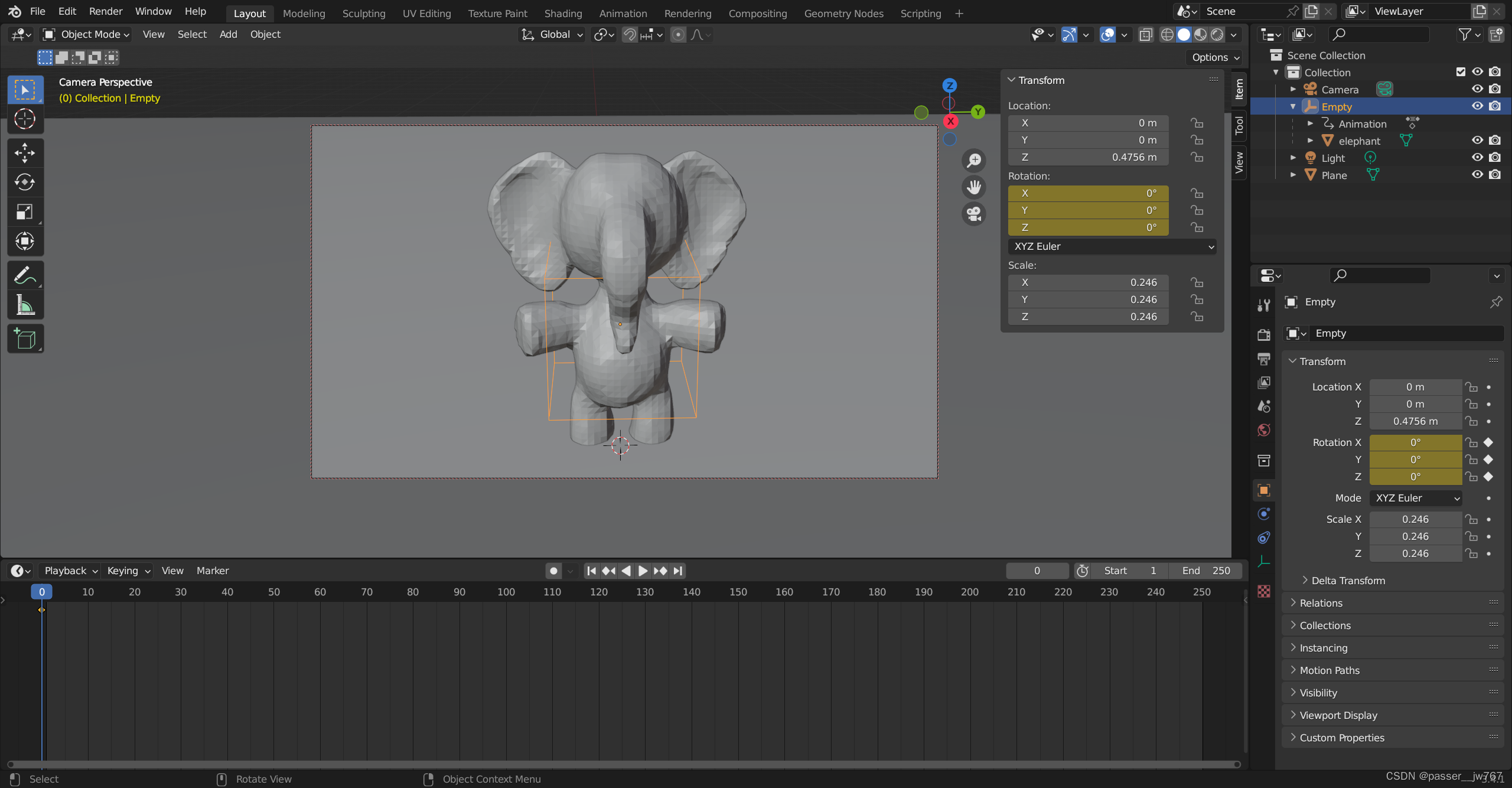Open the XYZ Euler rotation mode dropdown
Image resolution: width=1512 pixels, height=788 pixels.
1113,246
